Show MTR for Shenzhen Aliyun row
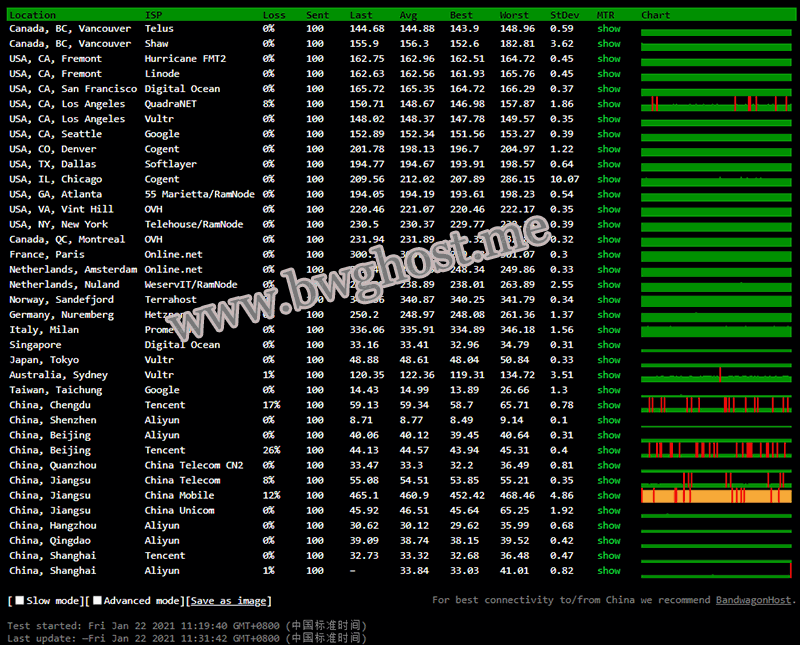Screen dimensions: 800x645 click(609, 420)
